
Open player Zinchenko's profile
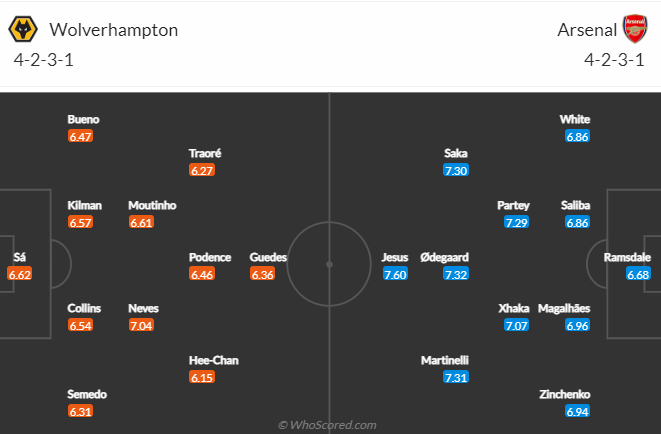[564, 394]
